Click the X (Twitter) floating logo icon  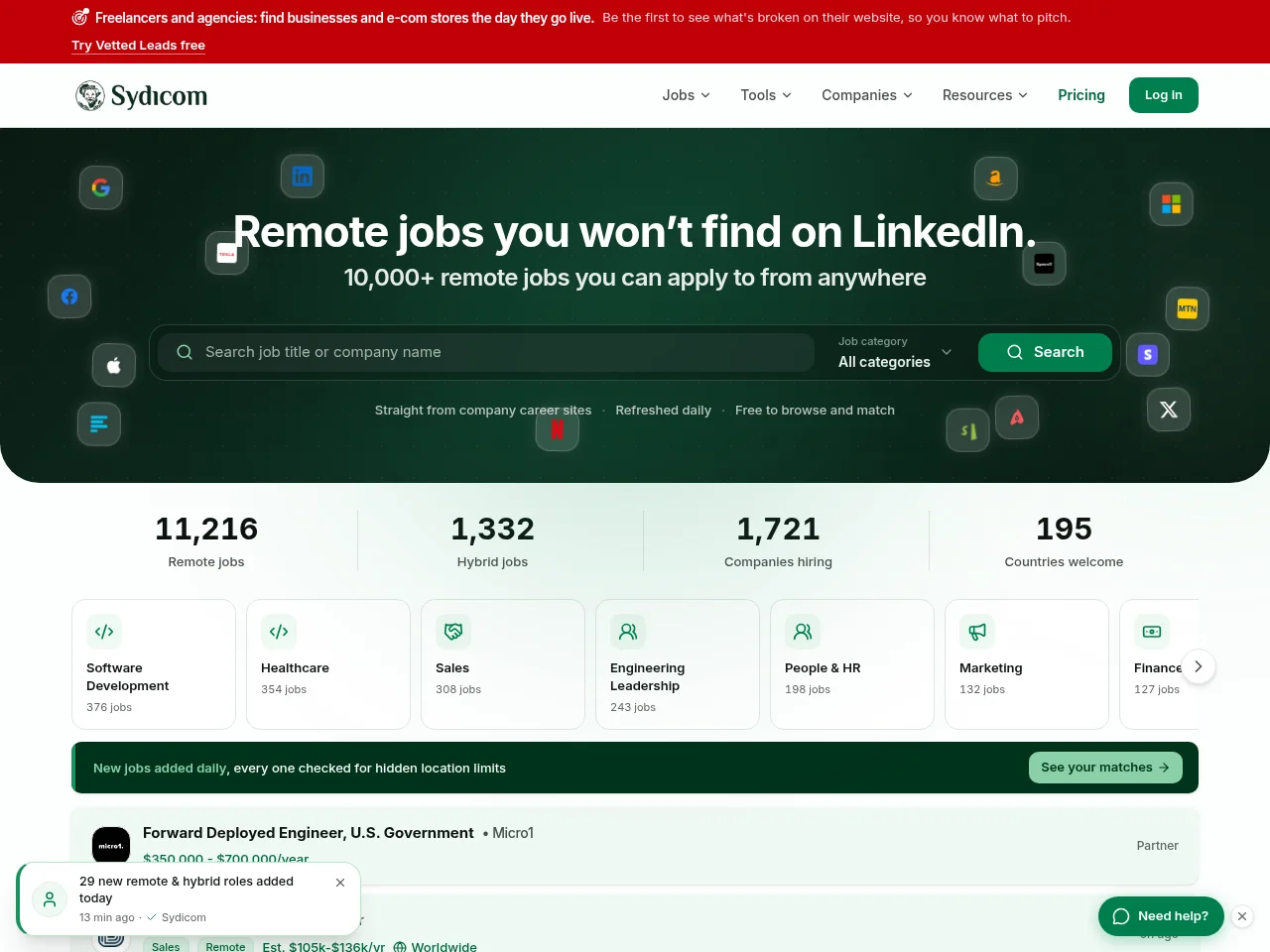coord(1169,410)
